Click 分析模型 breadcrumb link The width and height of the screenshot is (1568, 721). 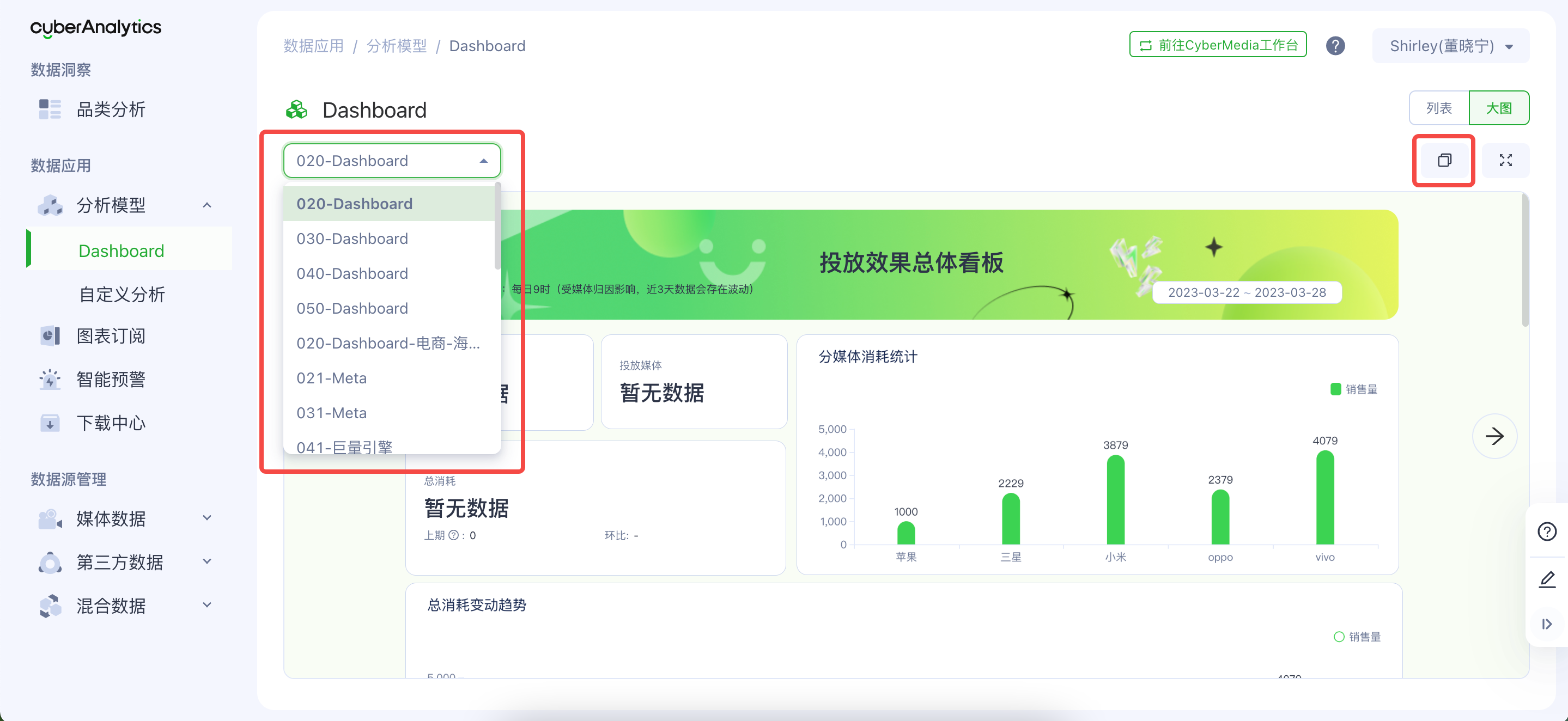396,46
